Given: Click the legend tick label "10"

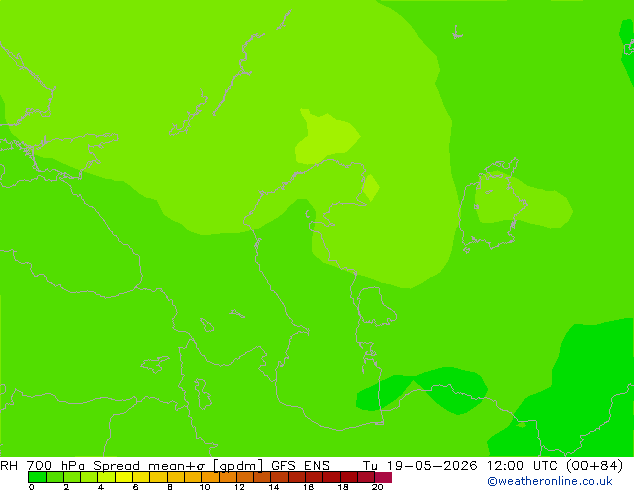Looking at the screenshot, I should click(205, 487).
